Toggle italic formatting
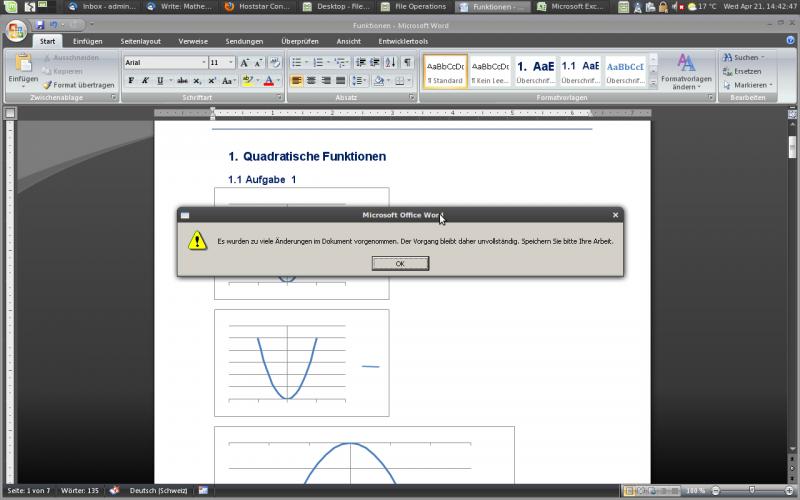800x500 pixels. coord(145,81)
